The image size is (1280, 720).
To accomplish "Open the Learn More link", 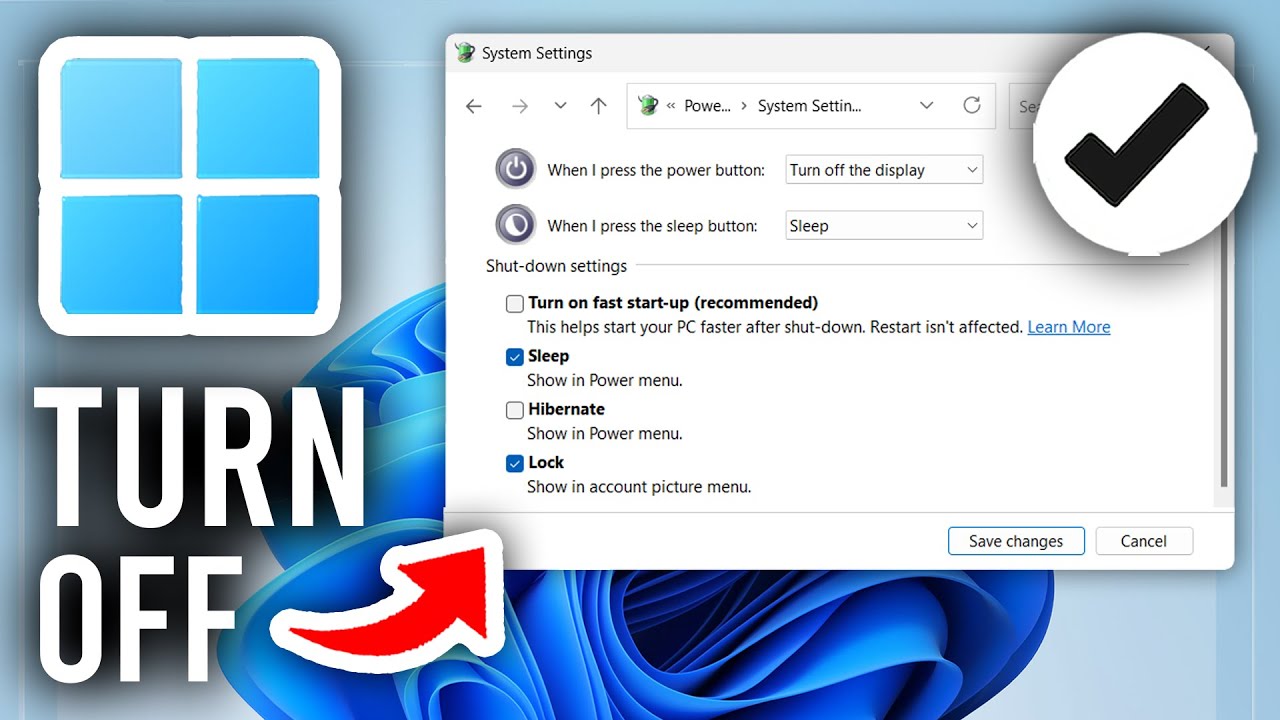I will (1069, 327).
